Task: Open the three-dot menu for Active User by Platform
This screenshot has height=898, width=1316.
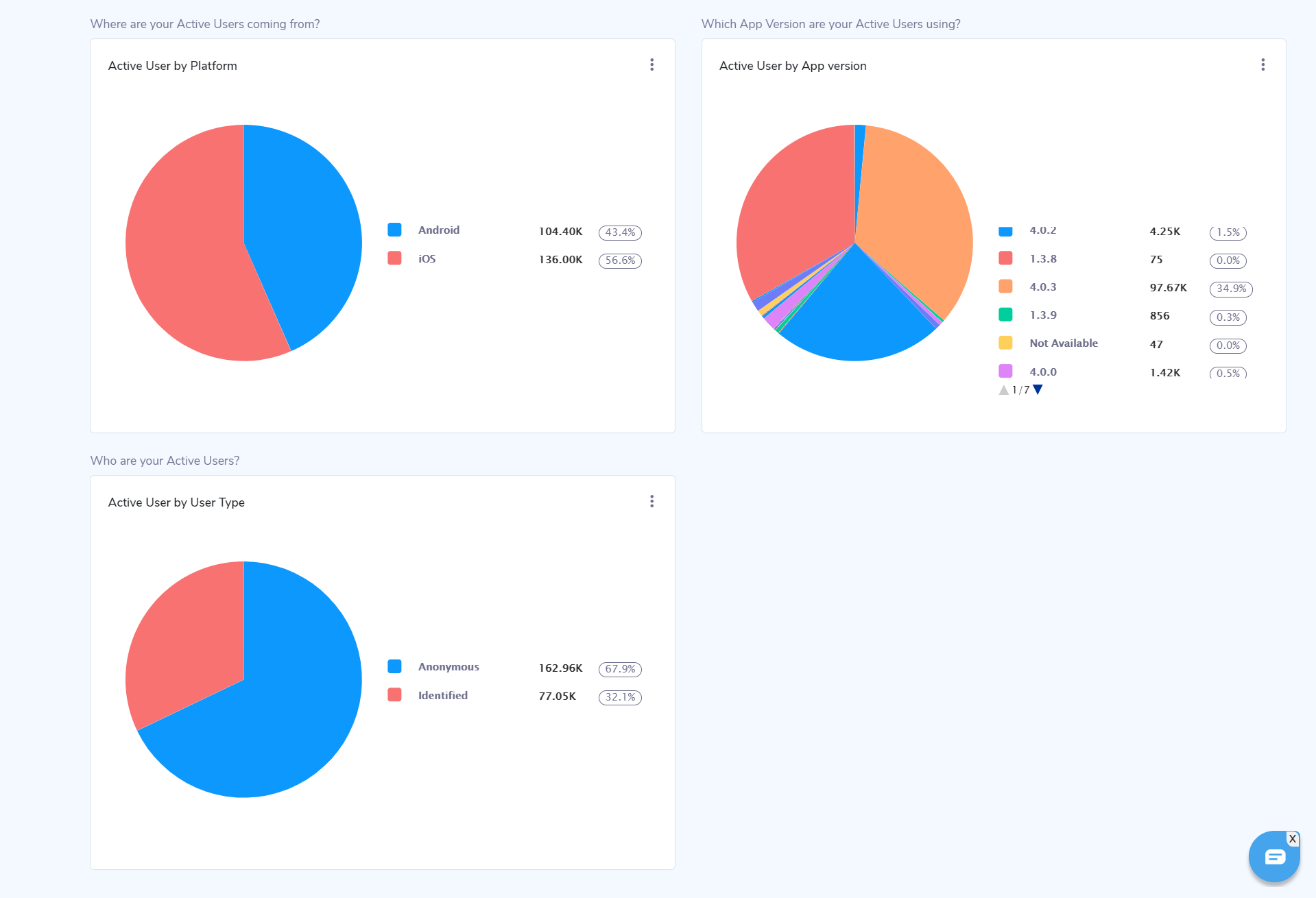Action: tap(651, 64)
